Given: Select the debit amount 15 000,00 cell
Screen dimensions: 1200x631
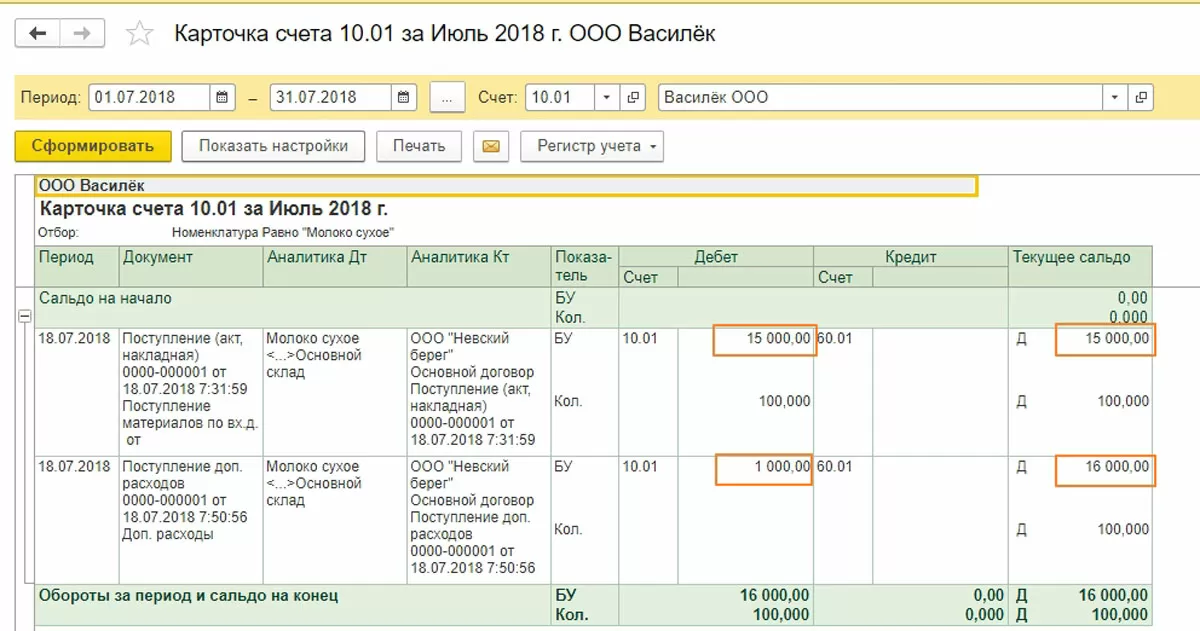Looking at the screenshot, I should click(x=764, y=340).
